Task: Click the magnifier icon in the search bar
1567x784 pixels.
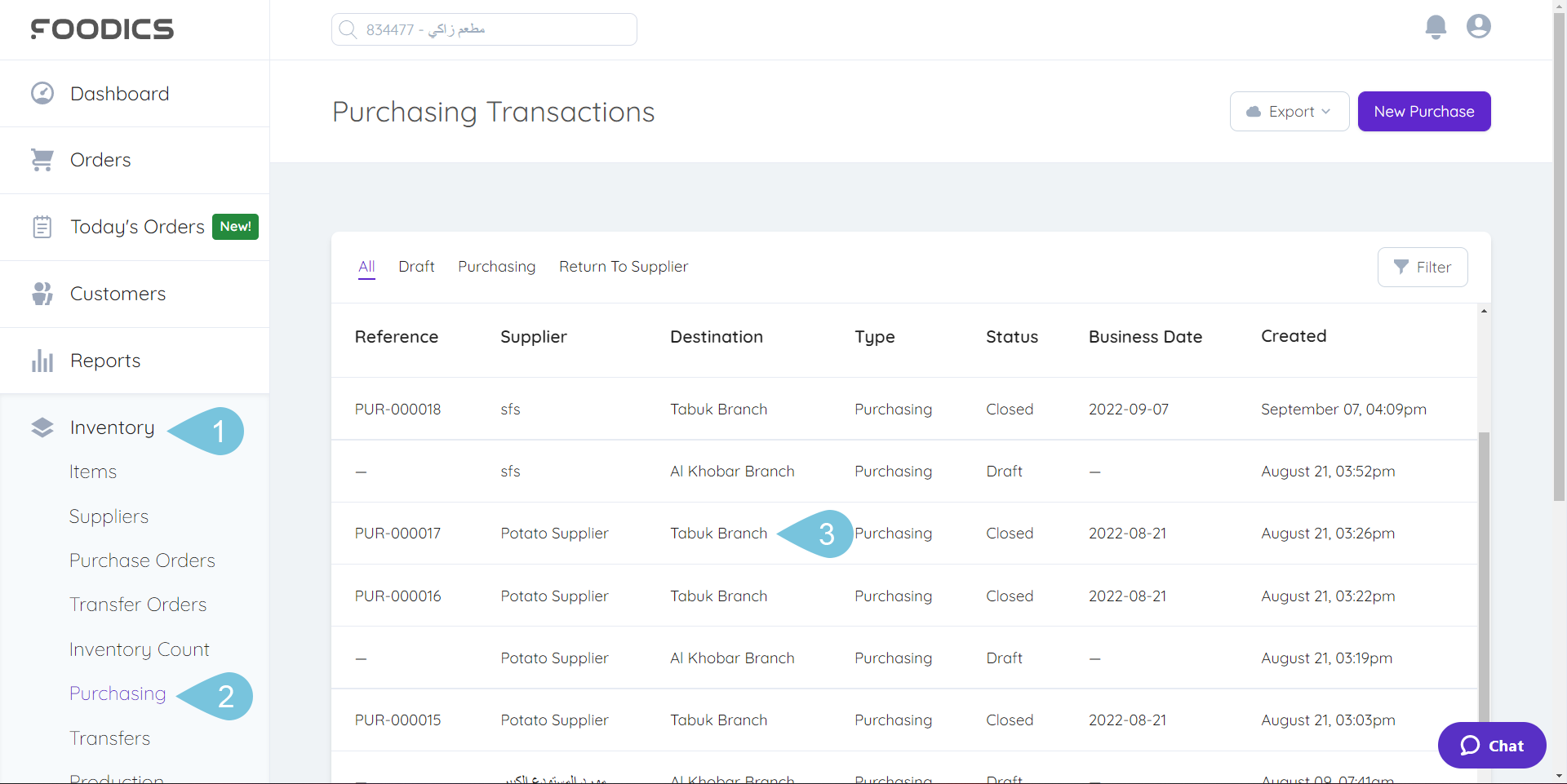Action: coord(348,29)
